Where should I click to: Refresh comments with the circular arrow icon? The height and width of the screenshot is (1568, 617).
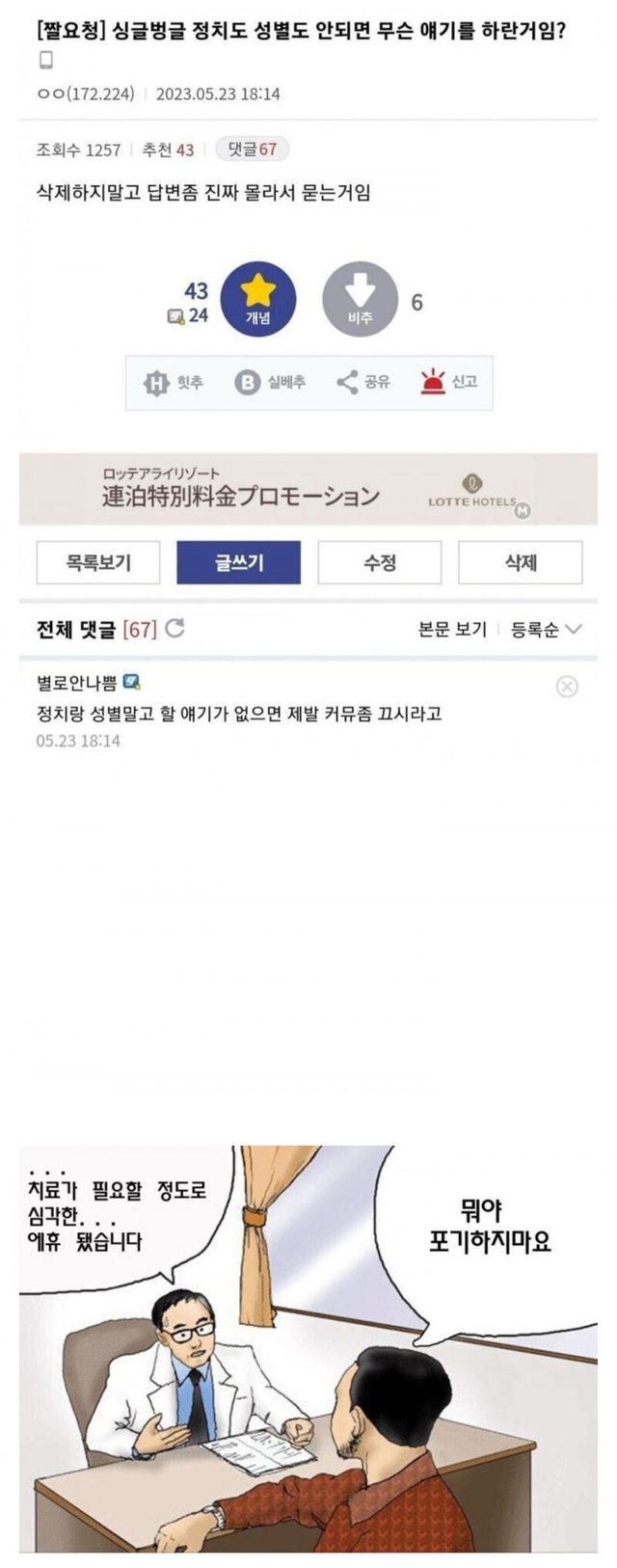(174, 629)
